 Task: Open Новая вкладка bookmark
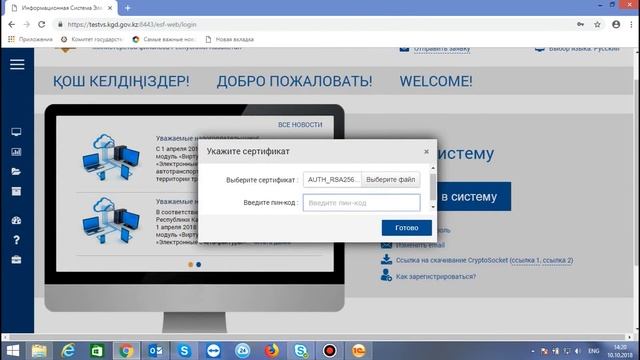click(230, 39)
